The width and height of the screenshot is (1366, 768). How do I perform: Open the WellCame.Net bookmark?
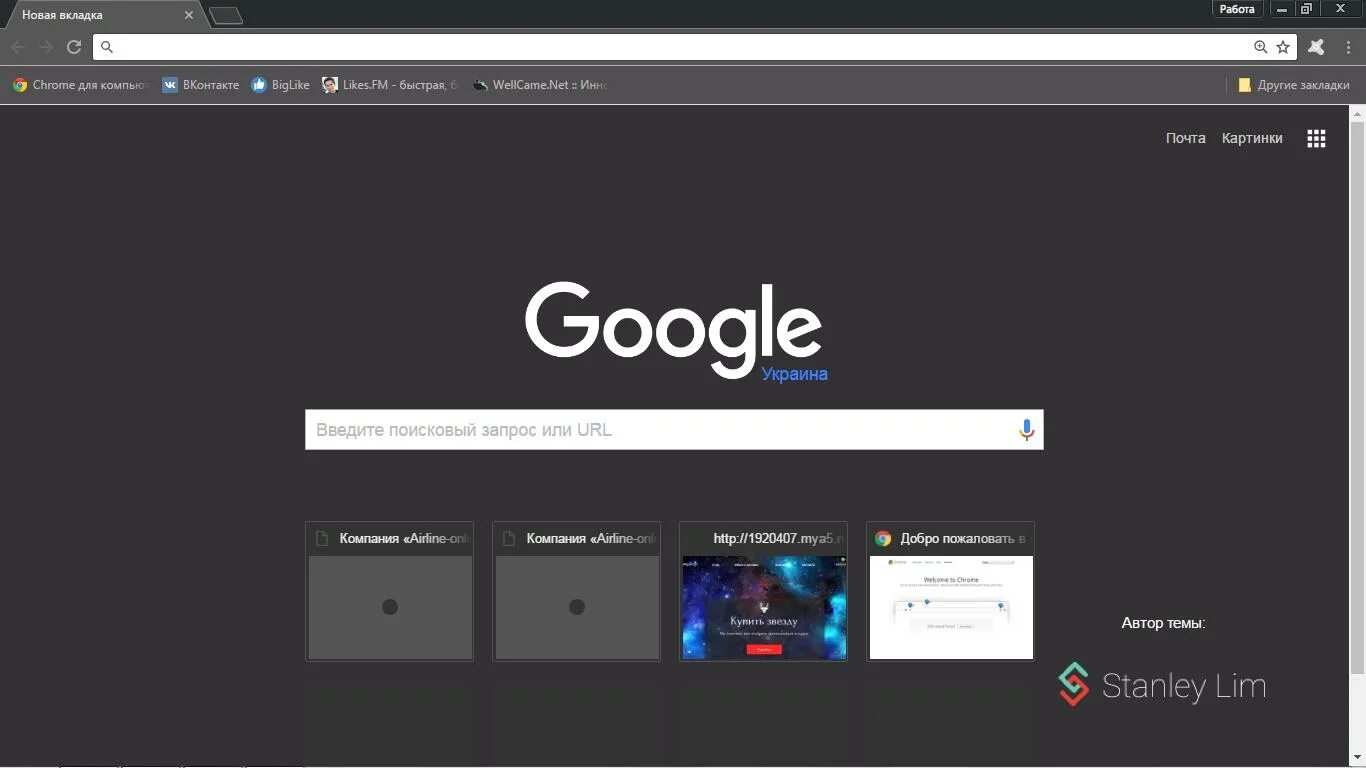tap(540, 85)
